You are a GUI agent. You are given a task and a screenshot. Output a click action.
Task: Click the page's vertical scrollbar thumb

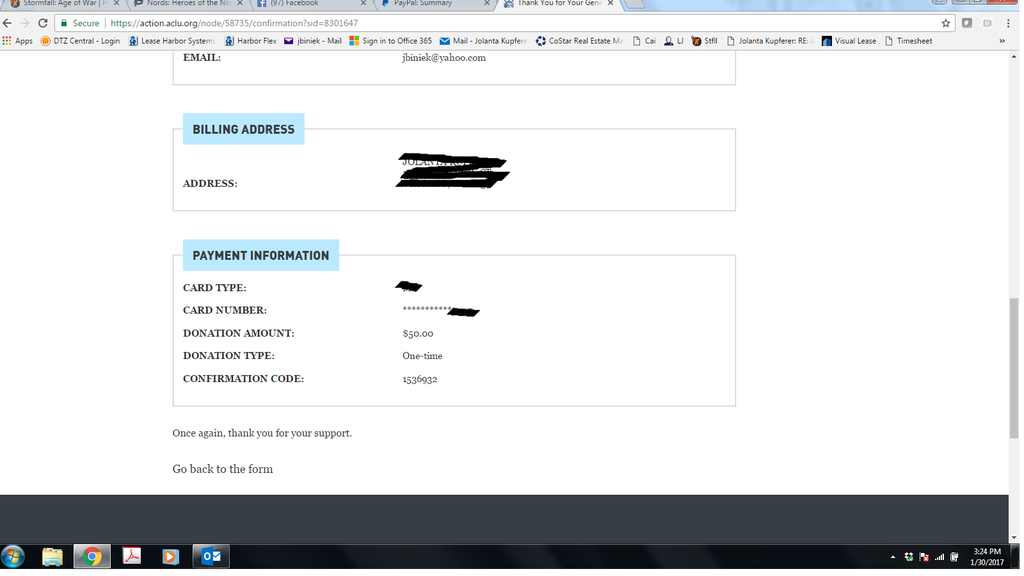pyautogui.click(x=1014, y=368)
